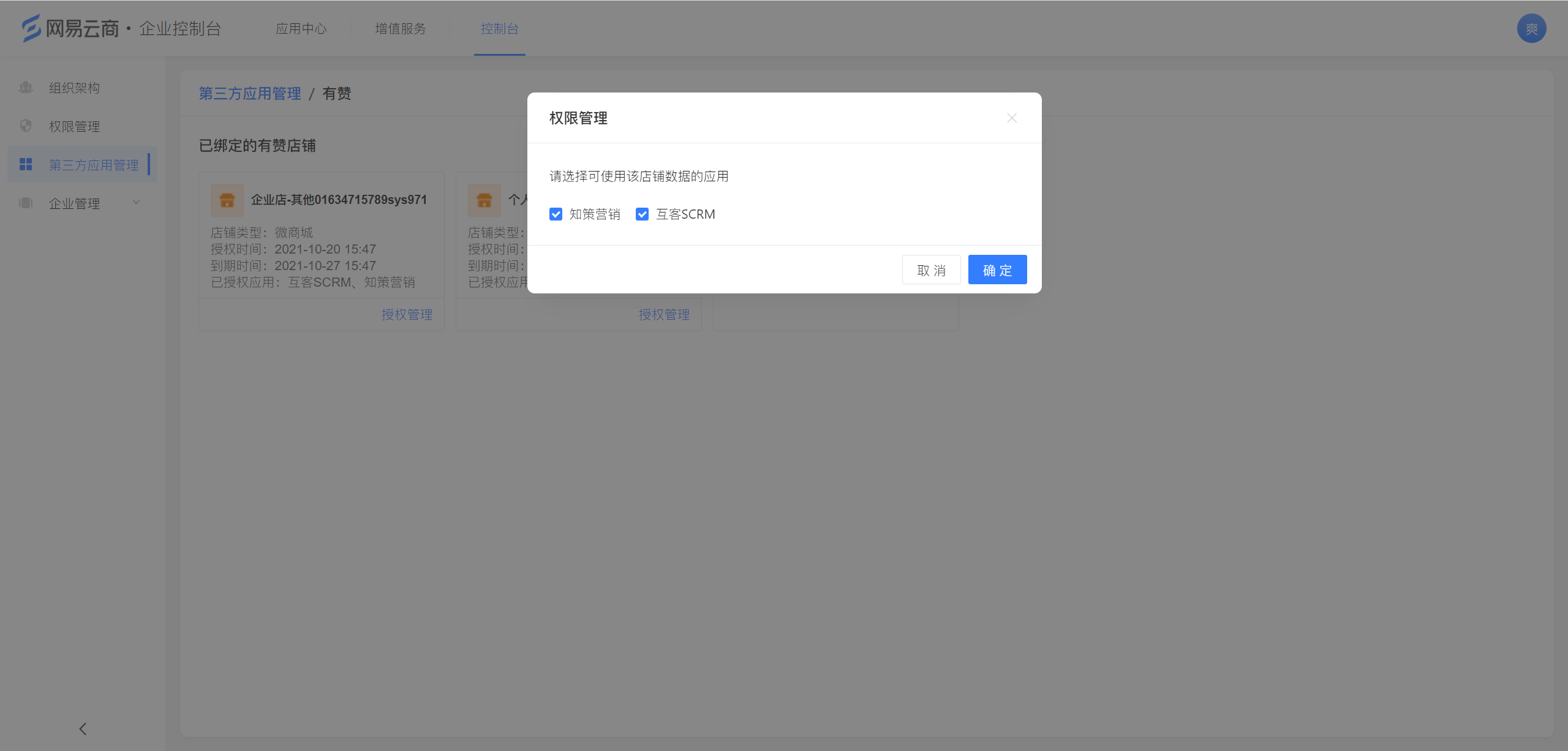Click the 企业管理 sidebar icon
Image resolution: width=1568 pixels, height=751 pixels.
pos(26,203)
